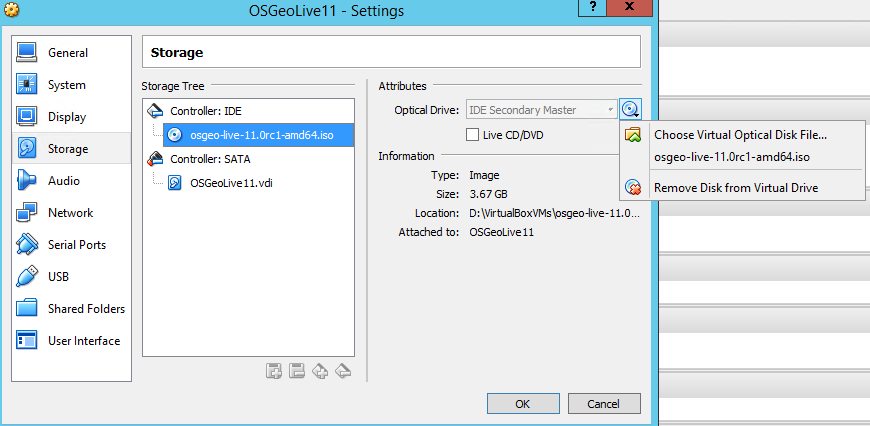870x426 pixels.
Task: Toggle the Live CD/DVD checkbox
Action: (x=473, y=135)
